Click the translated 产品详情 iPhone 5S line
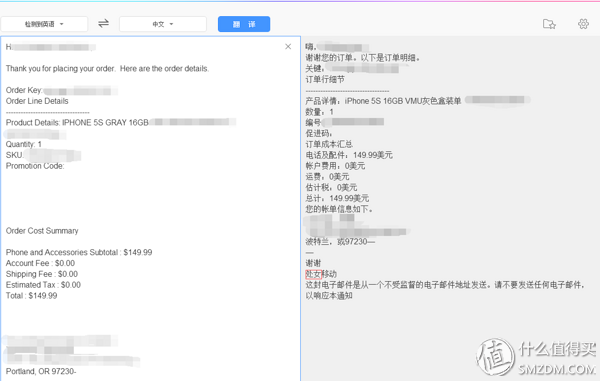 [x=383, y=101]
